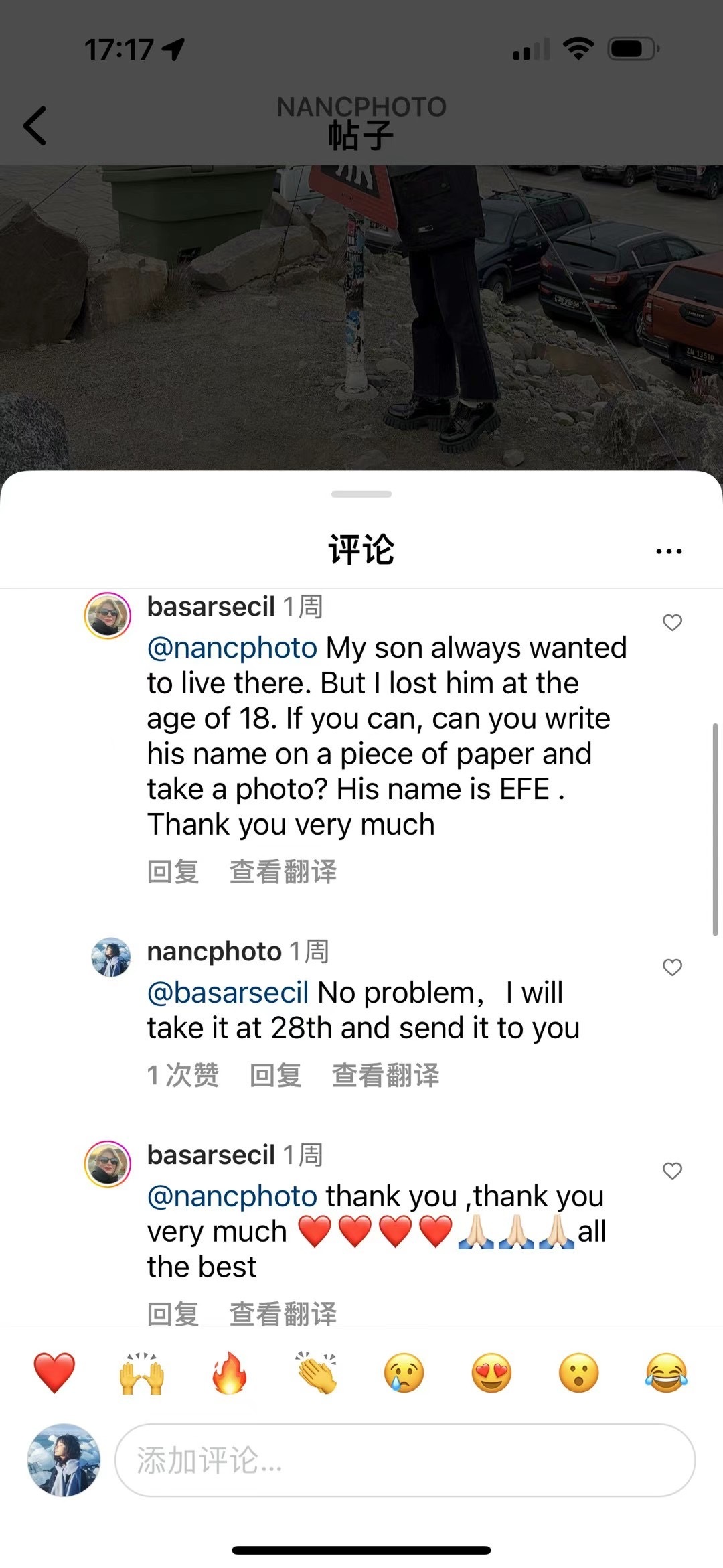Insert the surprised face quick emoji
The image size is (723, 1568).
(x=578, y=1372)
